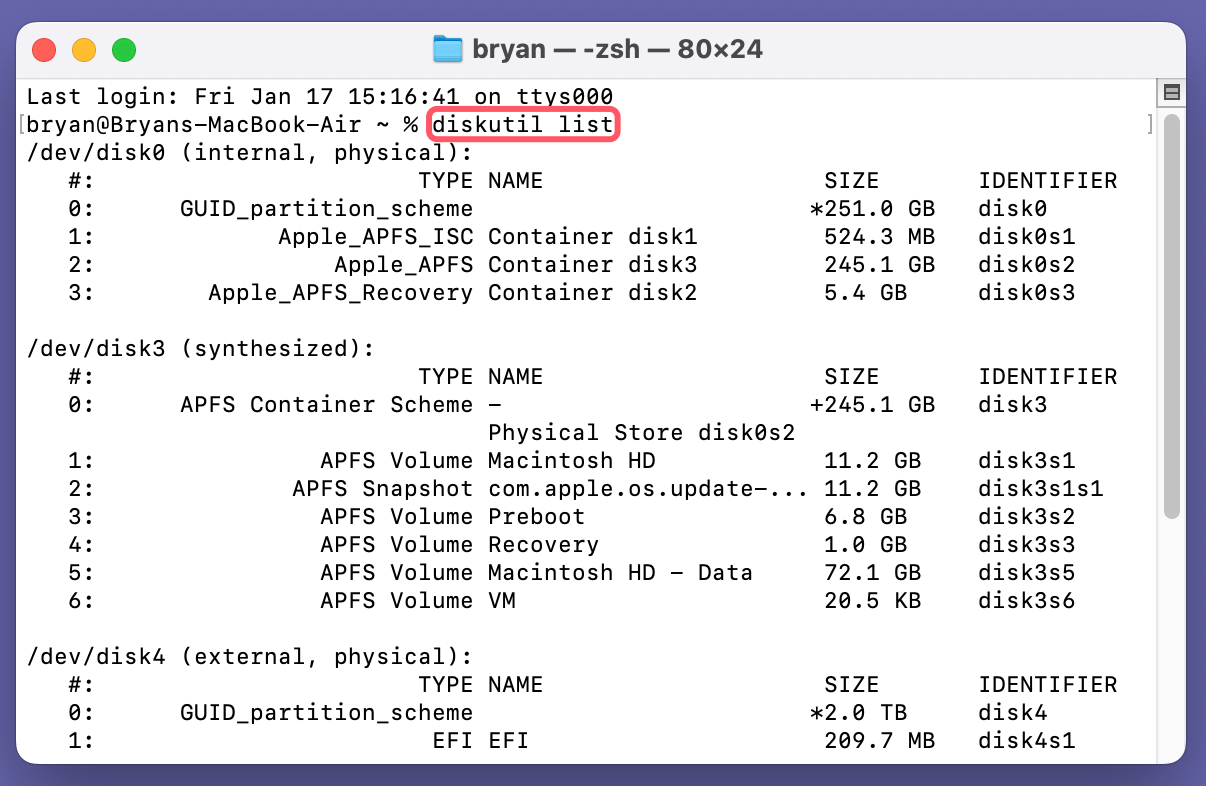Click the Macintosh HD — Data volume line
The height and width of the screenshot is (786, 1206).
click(622, 572)
